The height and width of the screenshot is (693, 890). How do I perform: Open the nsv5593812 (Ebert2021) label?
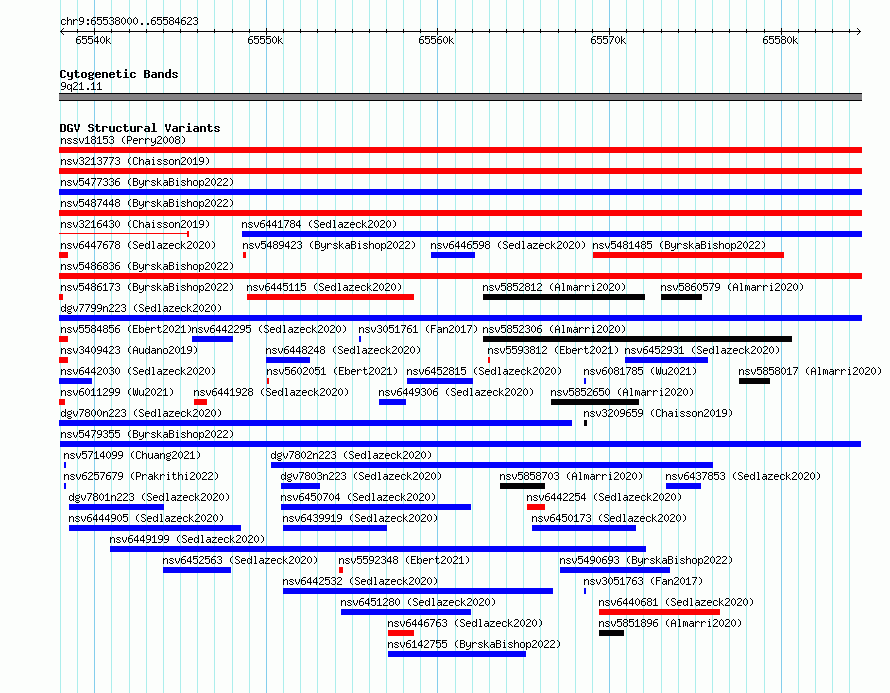click(x=553, y=350)
